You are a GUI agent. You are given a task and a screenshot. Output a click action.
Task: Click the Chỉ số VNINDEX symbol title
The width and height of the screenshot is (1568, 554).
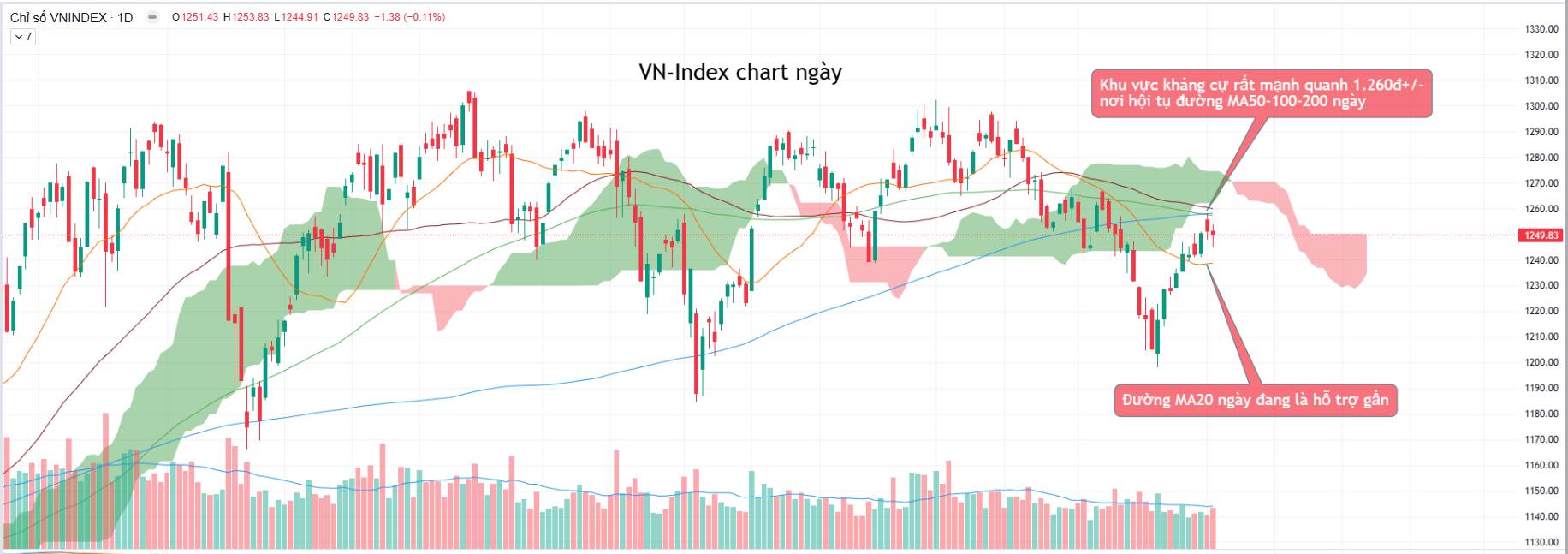(59, 17)
